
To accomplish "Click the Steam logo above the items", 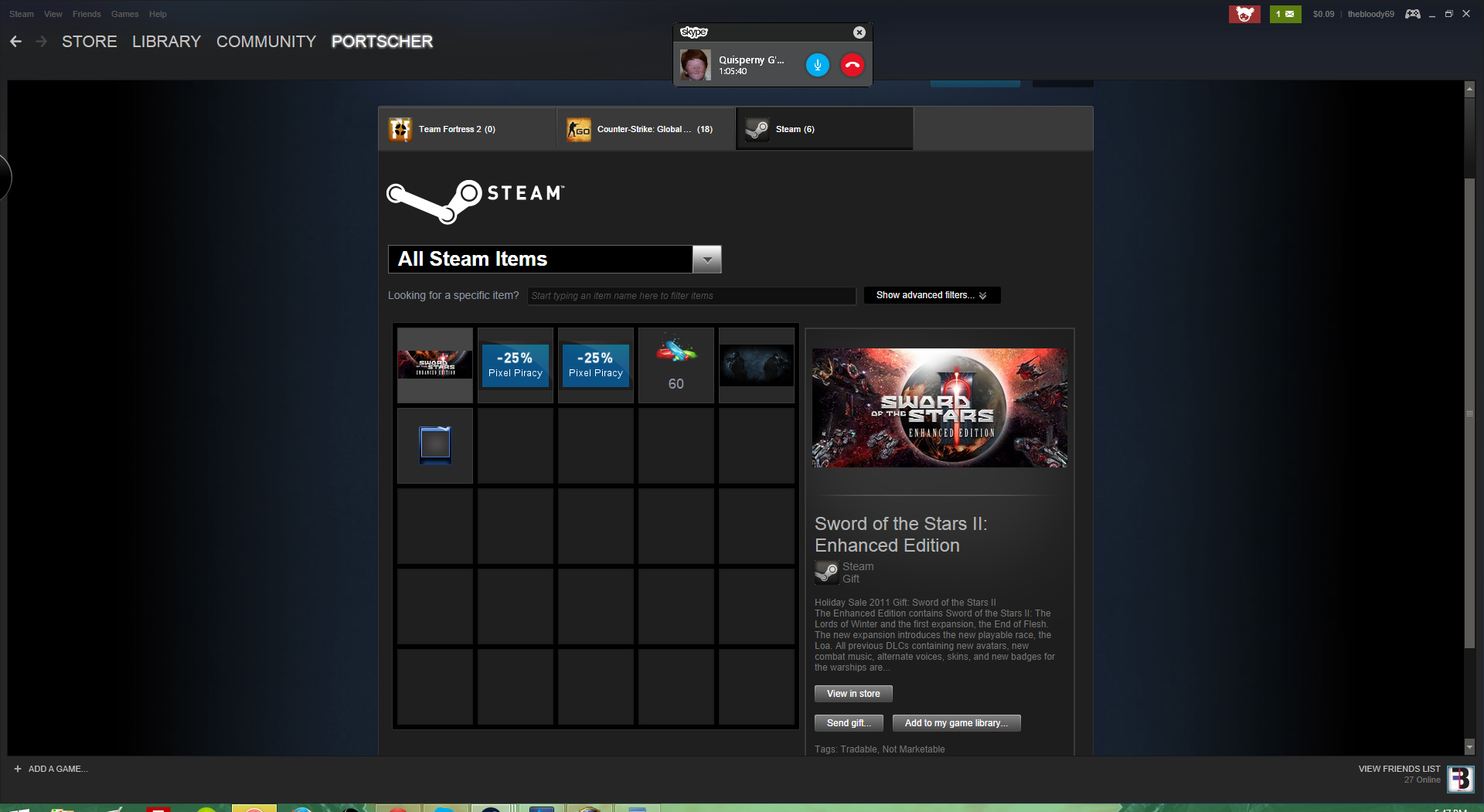I will 475,201.
